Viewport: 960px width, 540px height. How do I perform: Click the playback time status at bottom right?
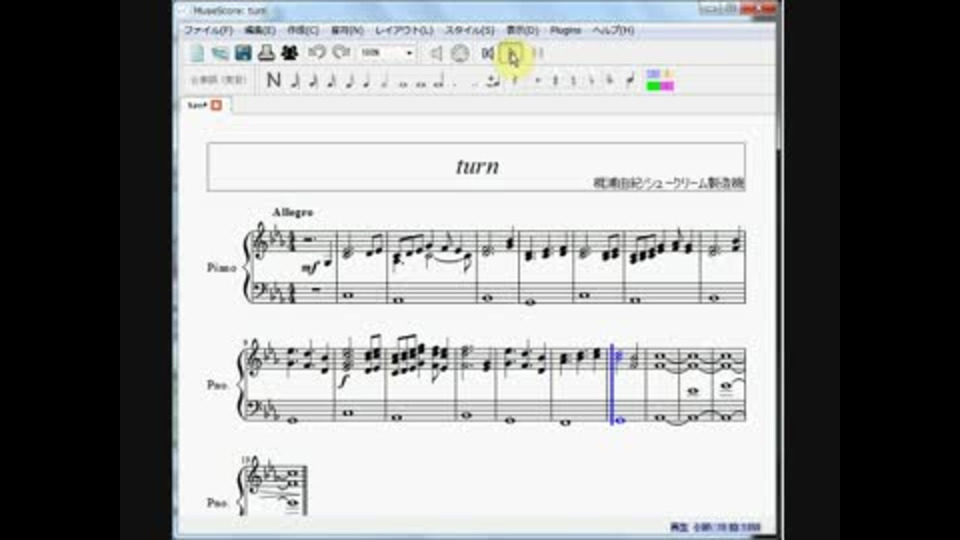(x=715, y=527)
